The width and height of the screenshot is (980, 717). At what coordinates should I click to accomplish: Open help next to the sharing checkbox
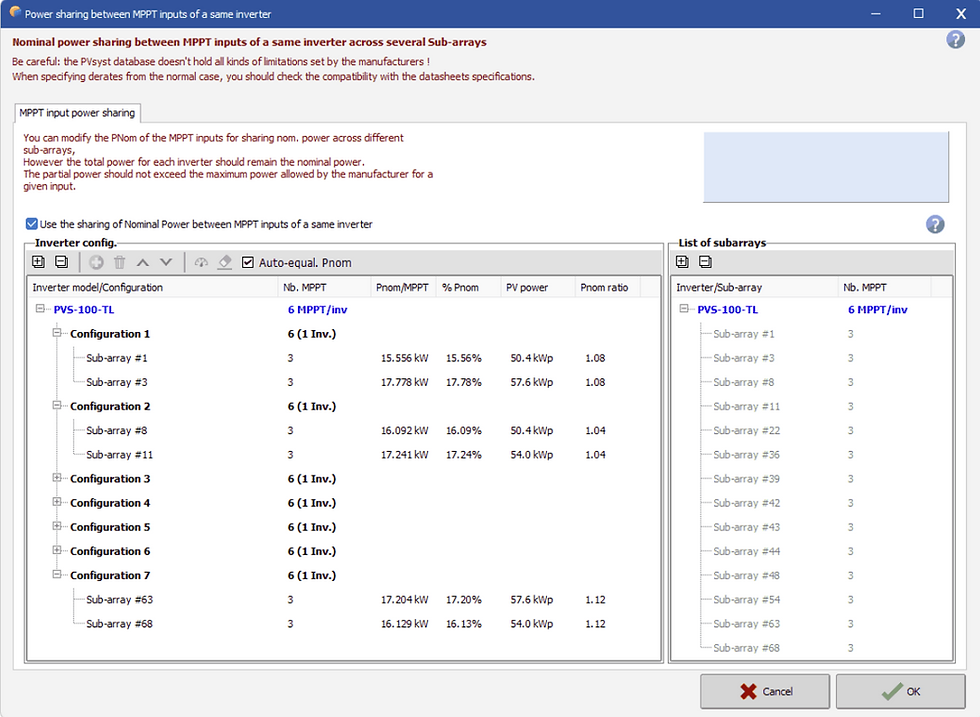pyautogui.click(x=935, y=224)
